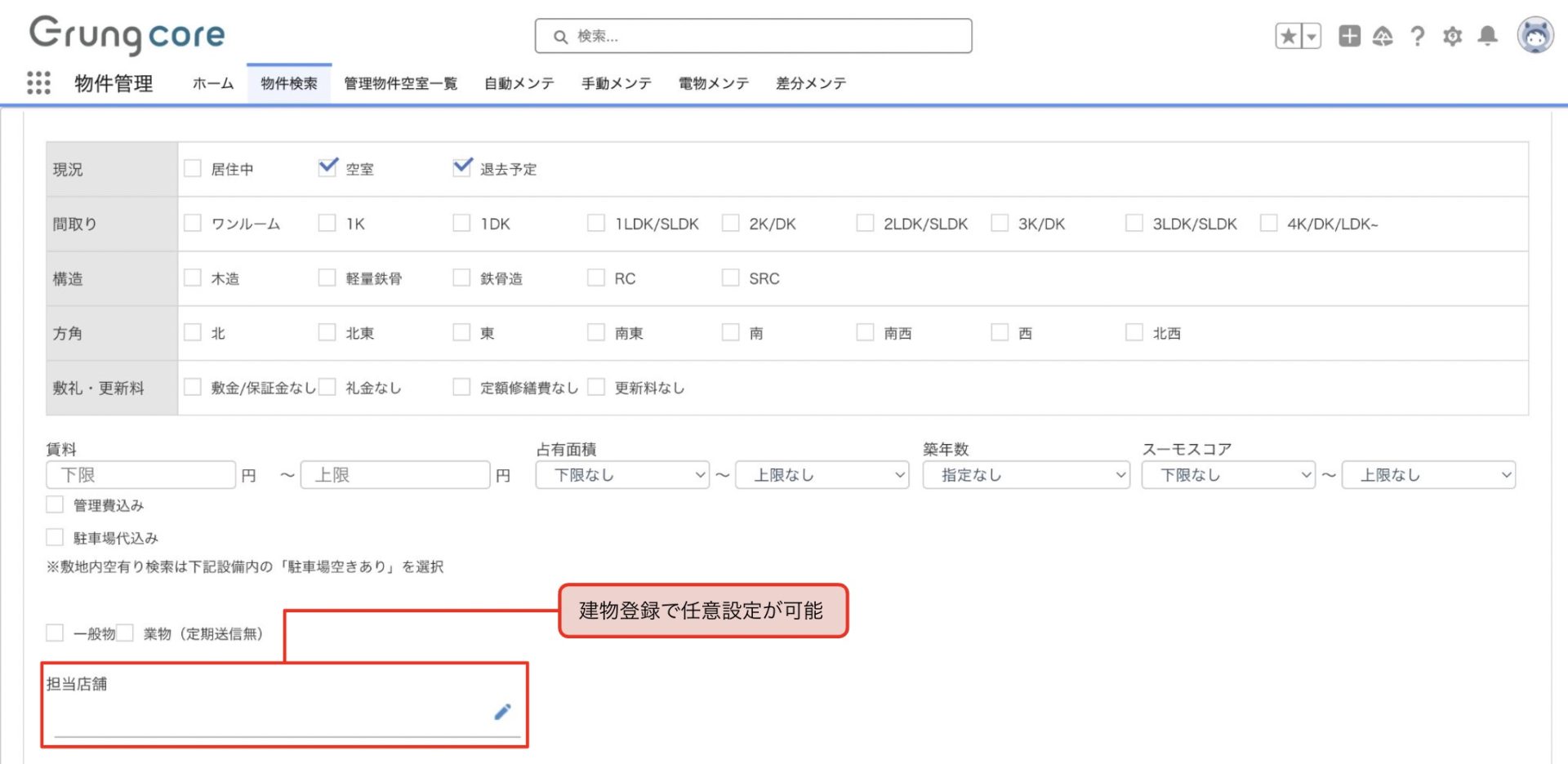This screenshot has width=1568, height=764.
Task: Open the notifications bell
Action: coord(1487,36)
